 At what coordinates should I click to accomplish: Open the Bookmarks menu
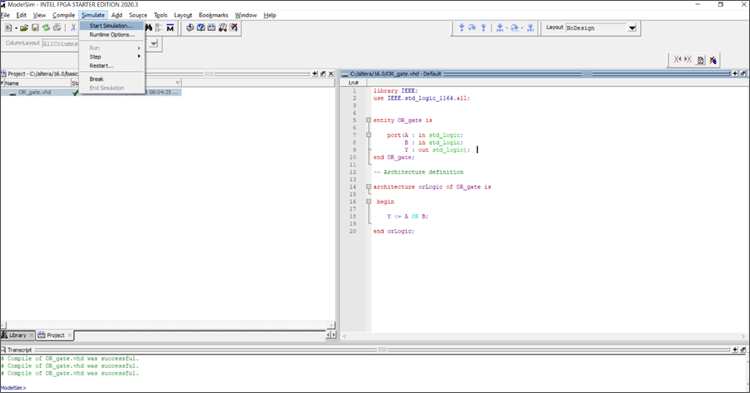pos(213,15)
